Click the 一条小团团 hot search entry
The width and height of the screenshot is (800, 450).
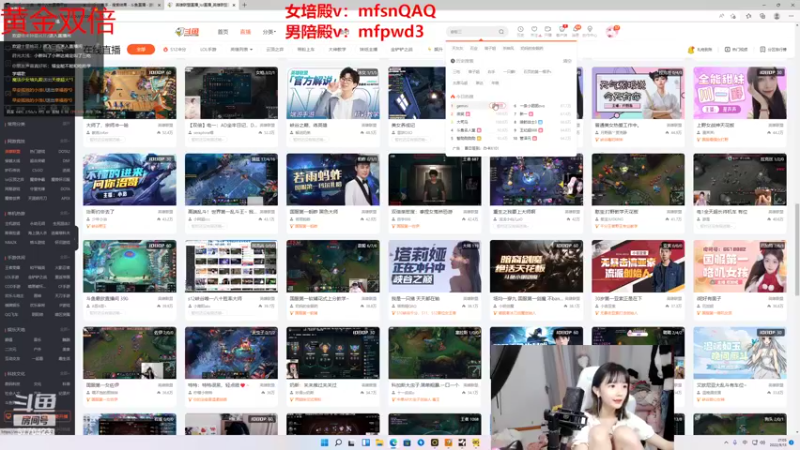532,106
